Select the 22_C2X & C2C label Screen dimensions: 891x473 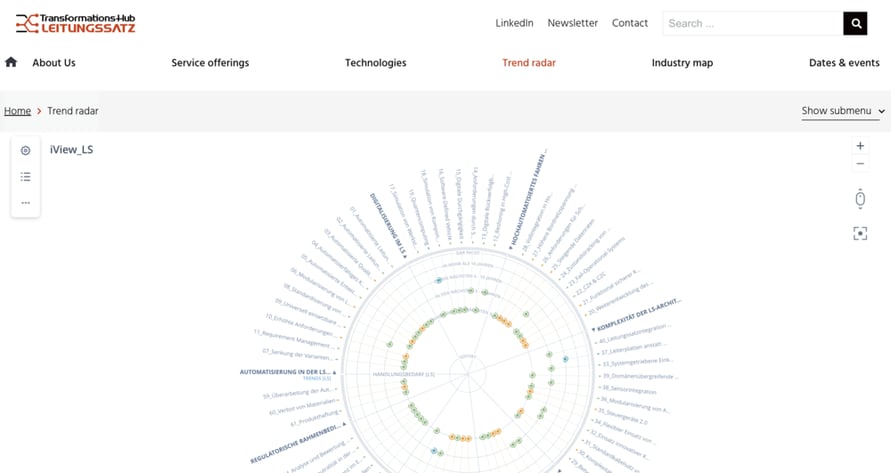pos(591,284)
